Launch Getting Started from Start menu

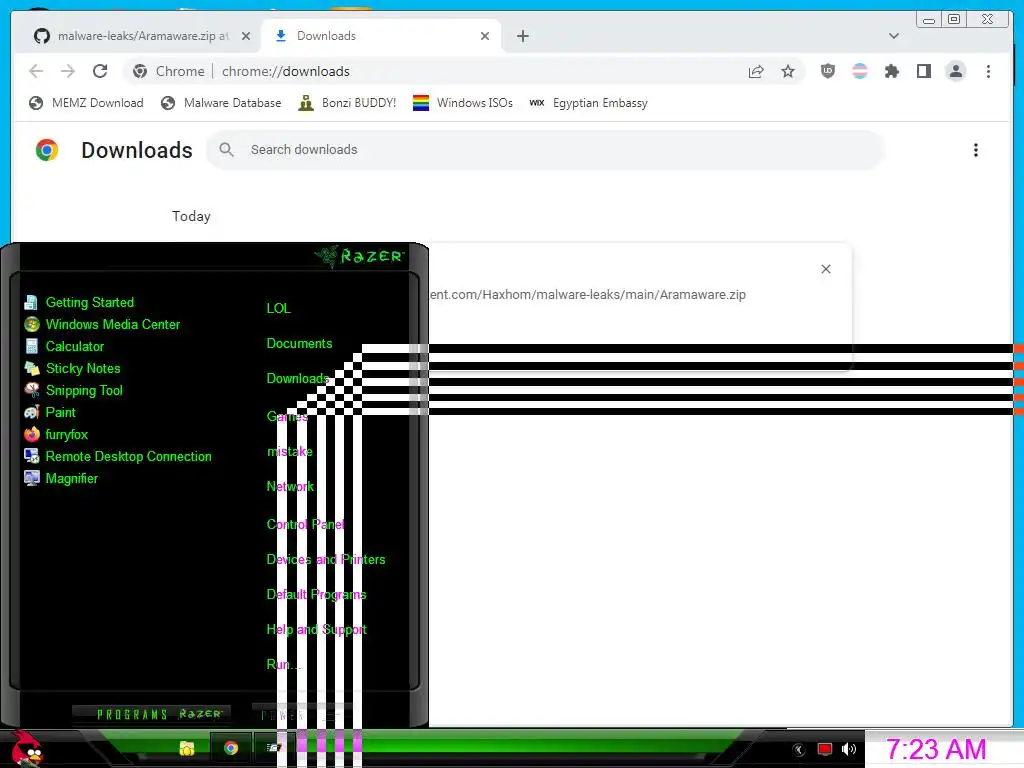(x=79, y=302)
